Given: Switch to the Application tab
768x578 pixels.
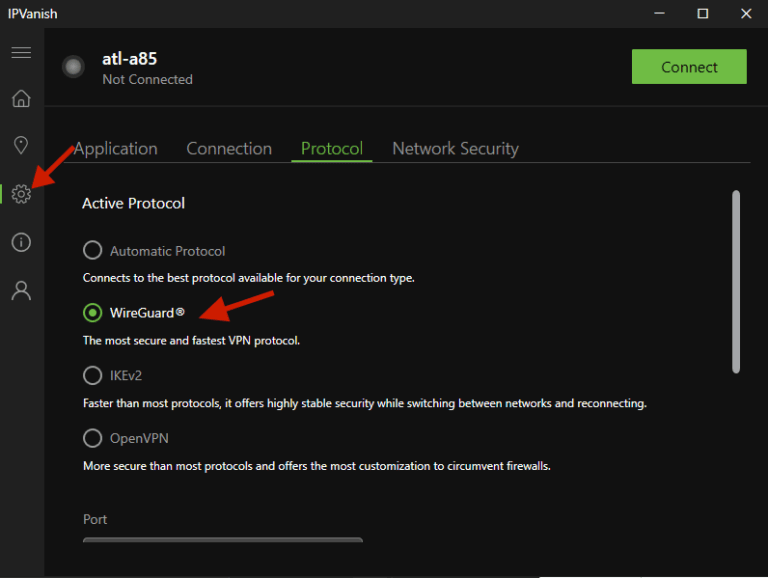Looking at the screenshot, I should (x=116, y=149).
